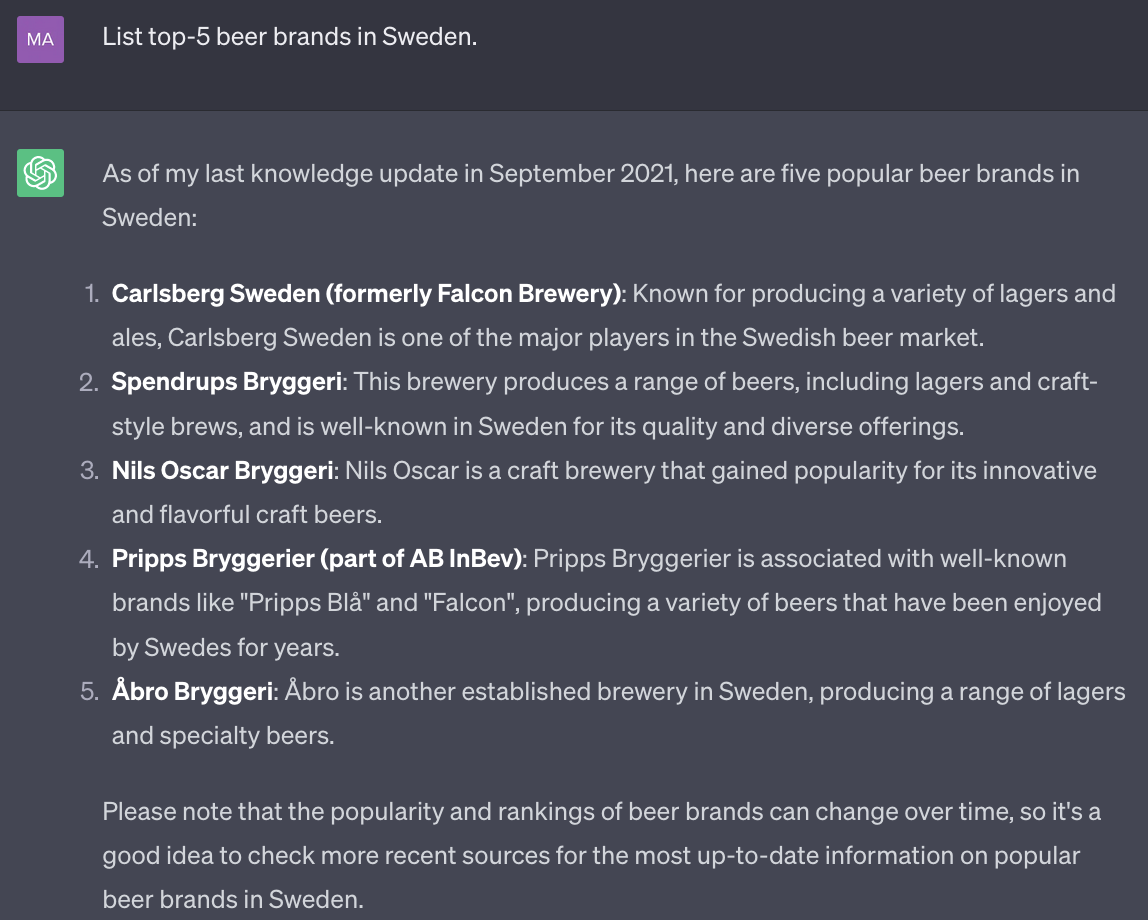This screenshot has height=920, width=1148.
Task: Click the intro line mentioning September 2021
Action: [590, 174]
